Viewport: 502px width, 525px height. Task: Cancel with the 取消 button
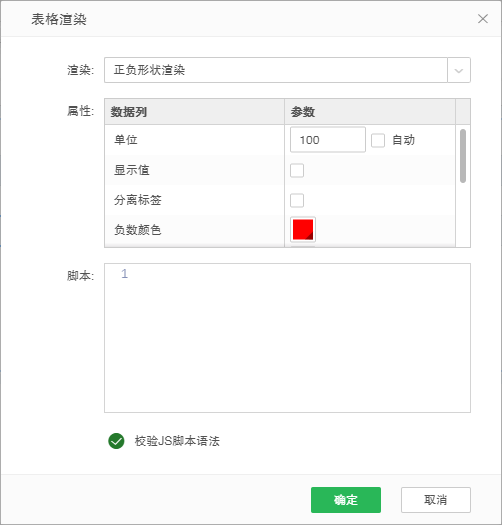click(x=436, y=500)
